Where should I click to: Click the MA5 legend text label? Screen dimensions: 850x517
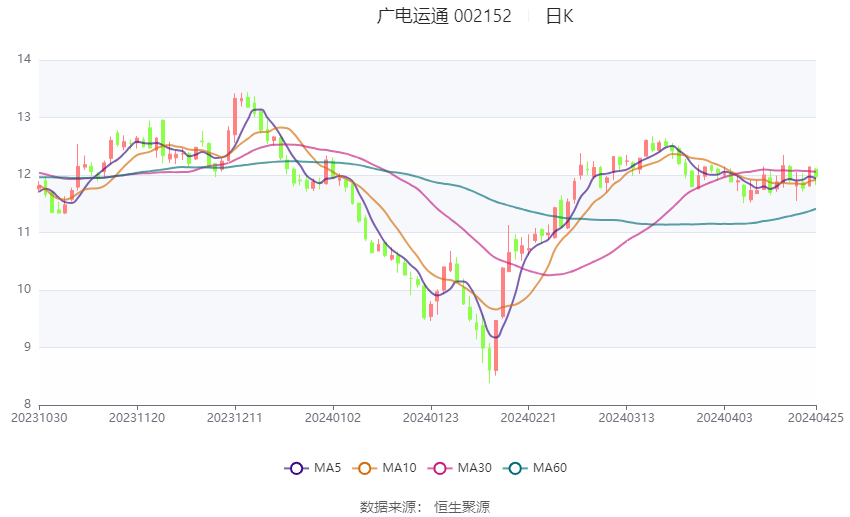[x=327, y=467]
